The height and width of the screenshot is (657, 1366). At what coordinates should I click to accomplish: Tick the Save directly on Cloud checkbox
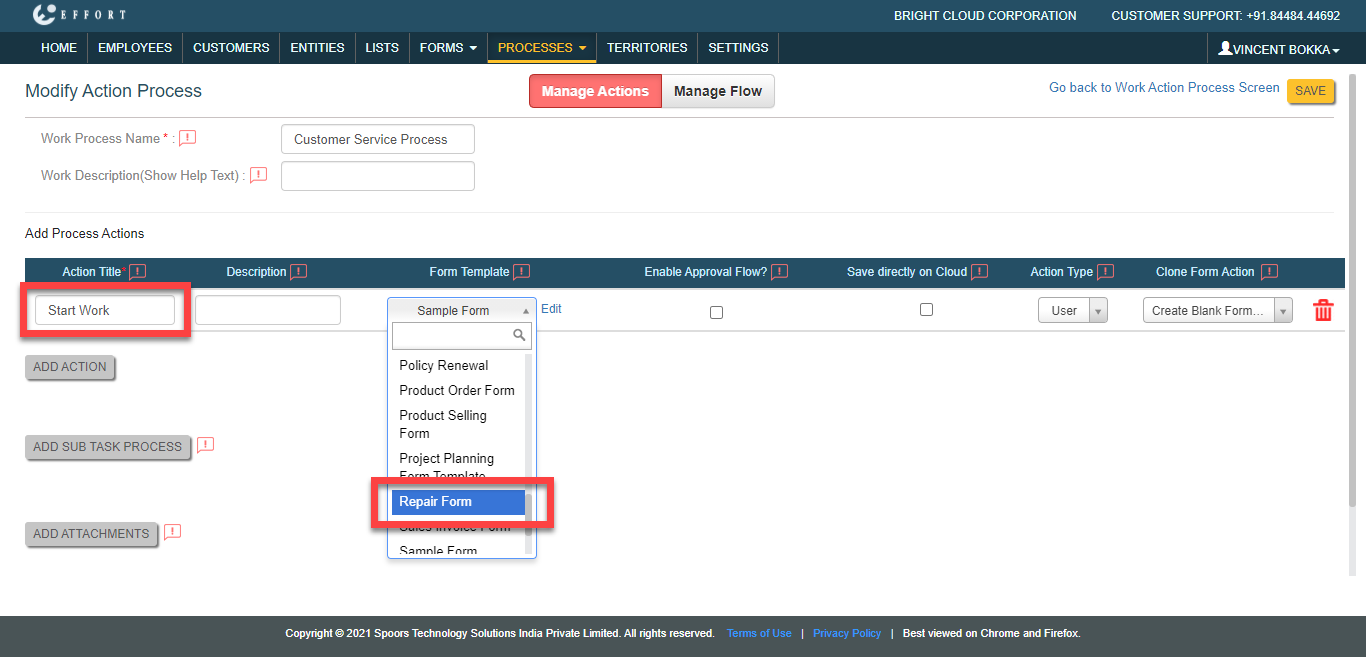pos(926,310)
